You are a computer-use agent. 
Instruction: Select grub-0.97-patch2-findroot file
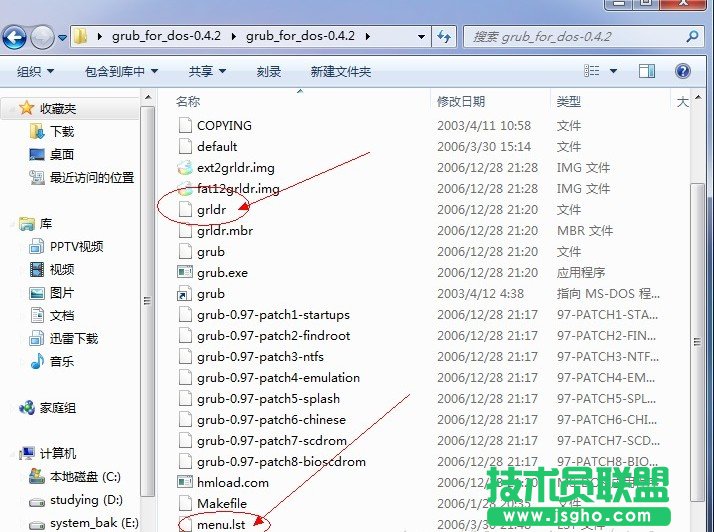point(273,336)
